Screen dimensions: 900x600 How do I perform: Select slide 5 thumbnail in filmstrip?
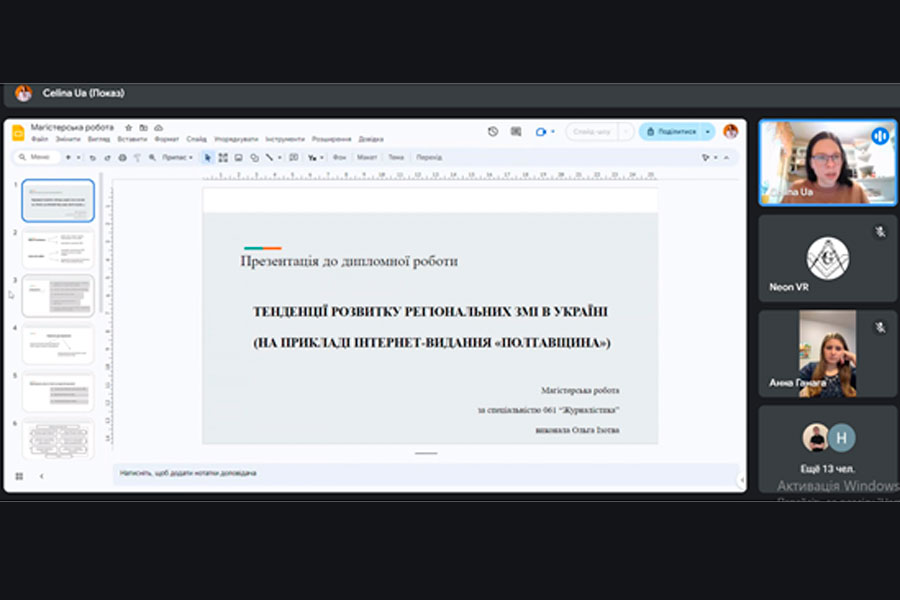point(58,392)
